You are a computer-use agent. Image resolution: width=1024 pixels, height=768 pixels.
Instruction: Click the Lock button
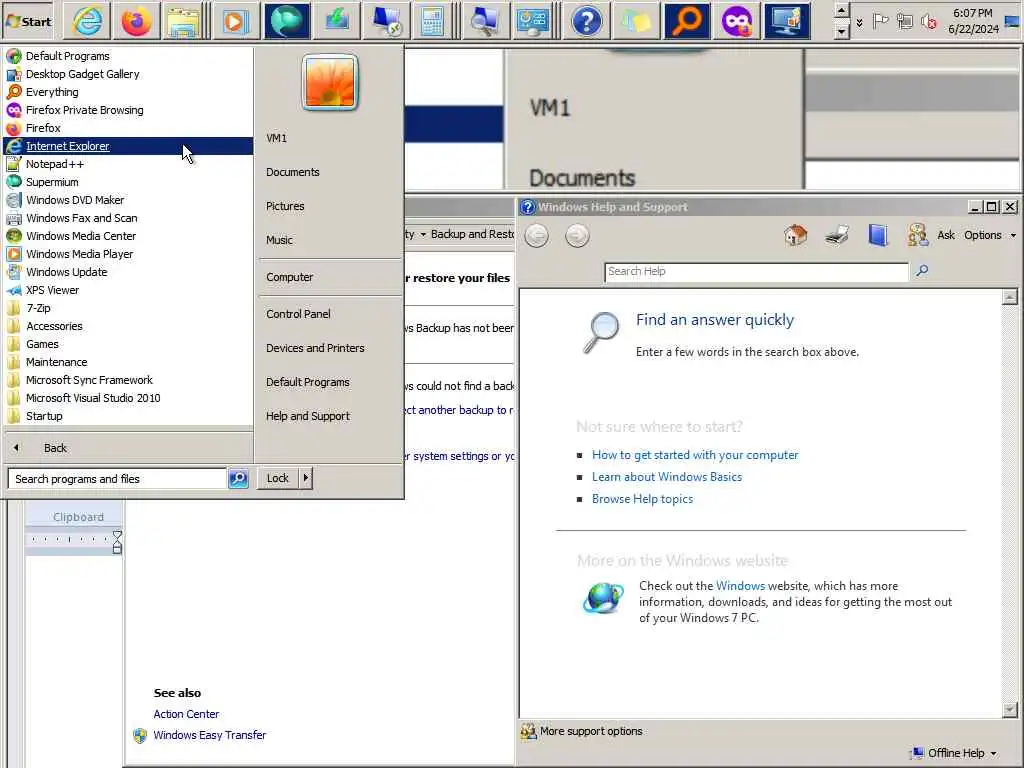[278, 478]
